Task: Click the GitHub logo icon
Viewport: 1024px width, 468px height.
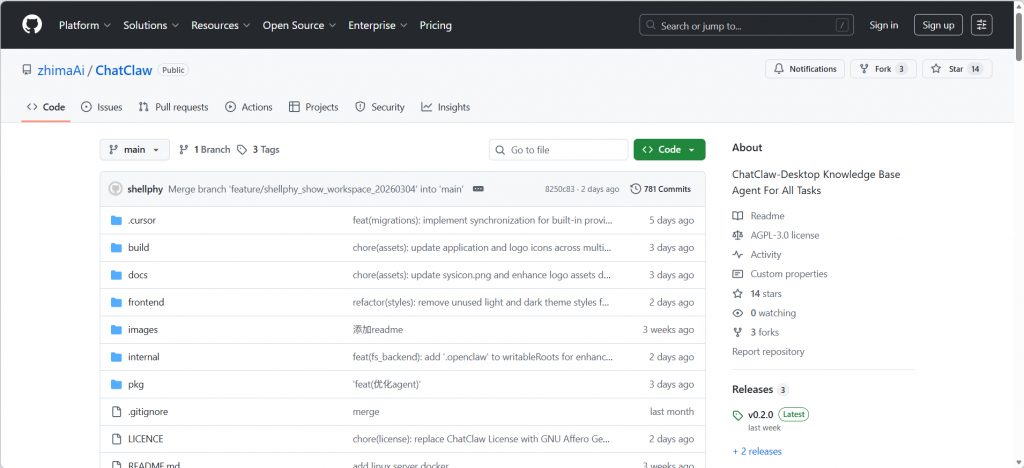Action: (32, 24)
